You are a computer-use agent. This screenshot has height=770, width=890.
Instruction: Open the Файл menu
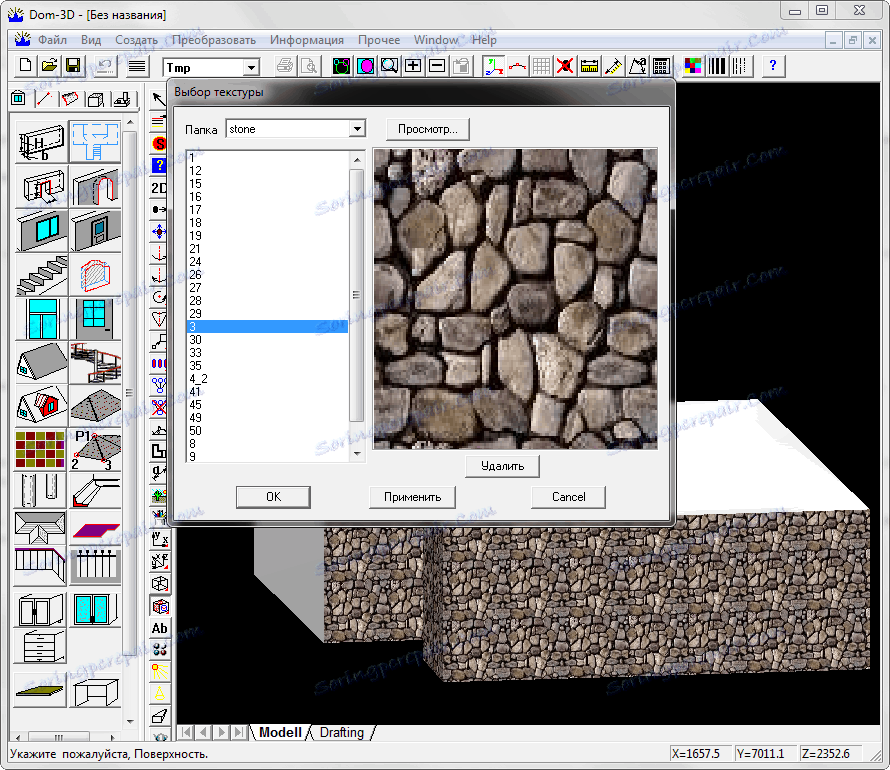point(52,40)
